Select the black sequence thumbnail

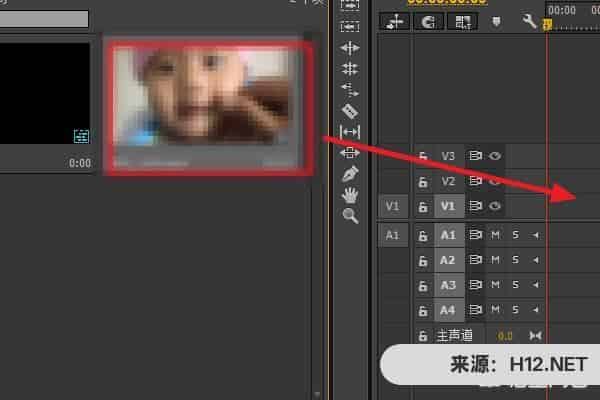pos(45,93)
